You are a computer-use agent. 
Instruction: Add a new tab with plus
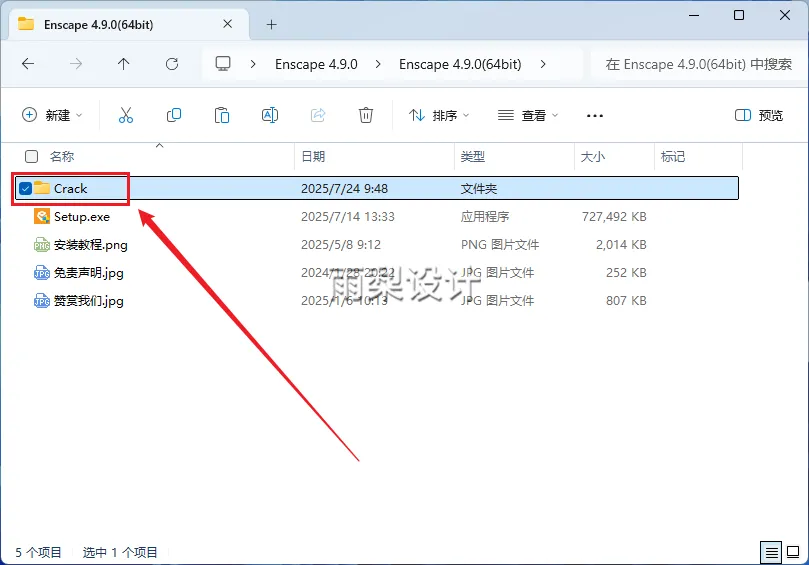(x=271, y=24)
